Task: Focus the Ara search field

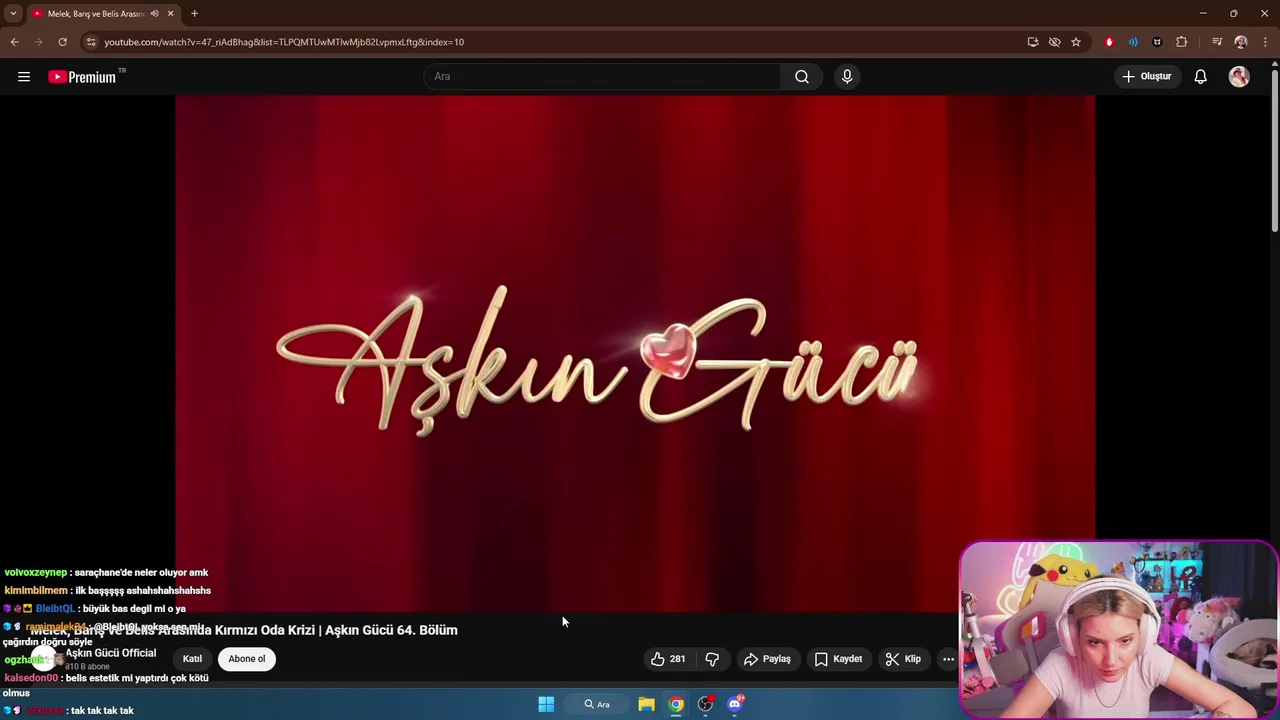Action: pos(603,76)
